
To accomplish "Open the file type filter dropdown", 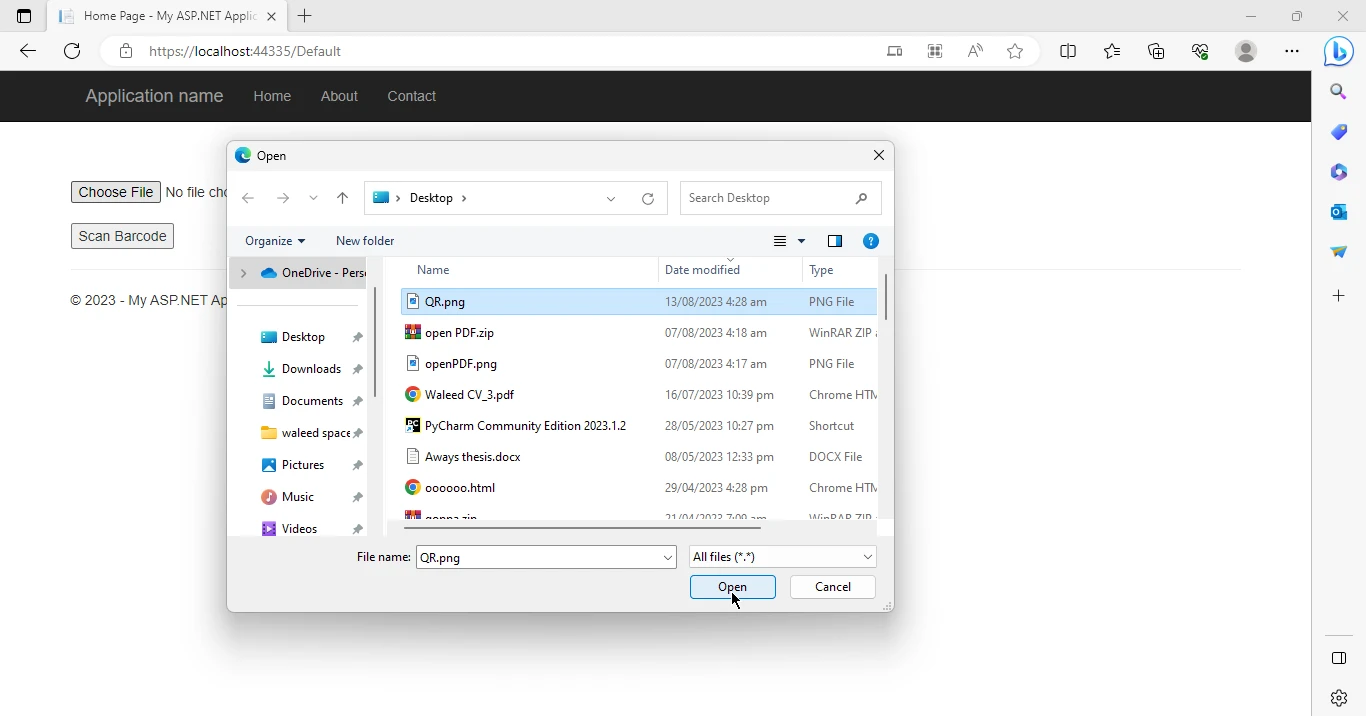I will click(783, 557).
